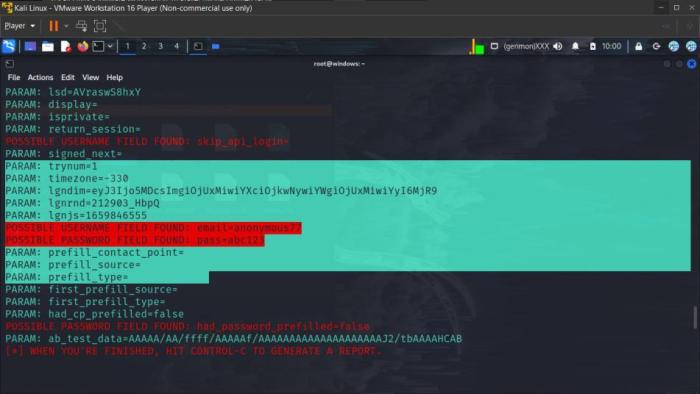The image size is (700, 394).
Task: Click the 'timezone=-330' line
Action: pyautogui.click(x=67, y=178)
